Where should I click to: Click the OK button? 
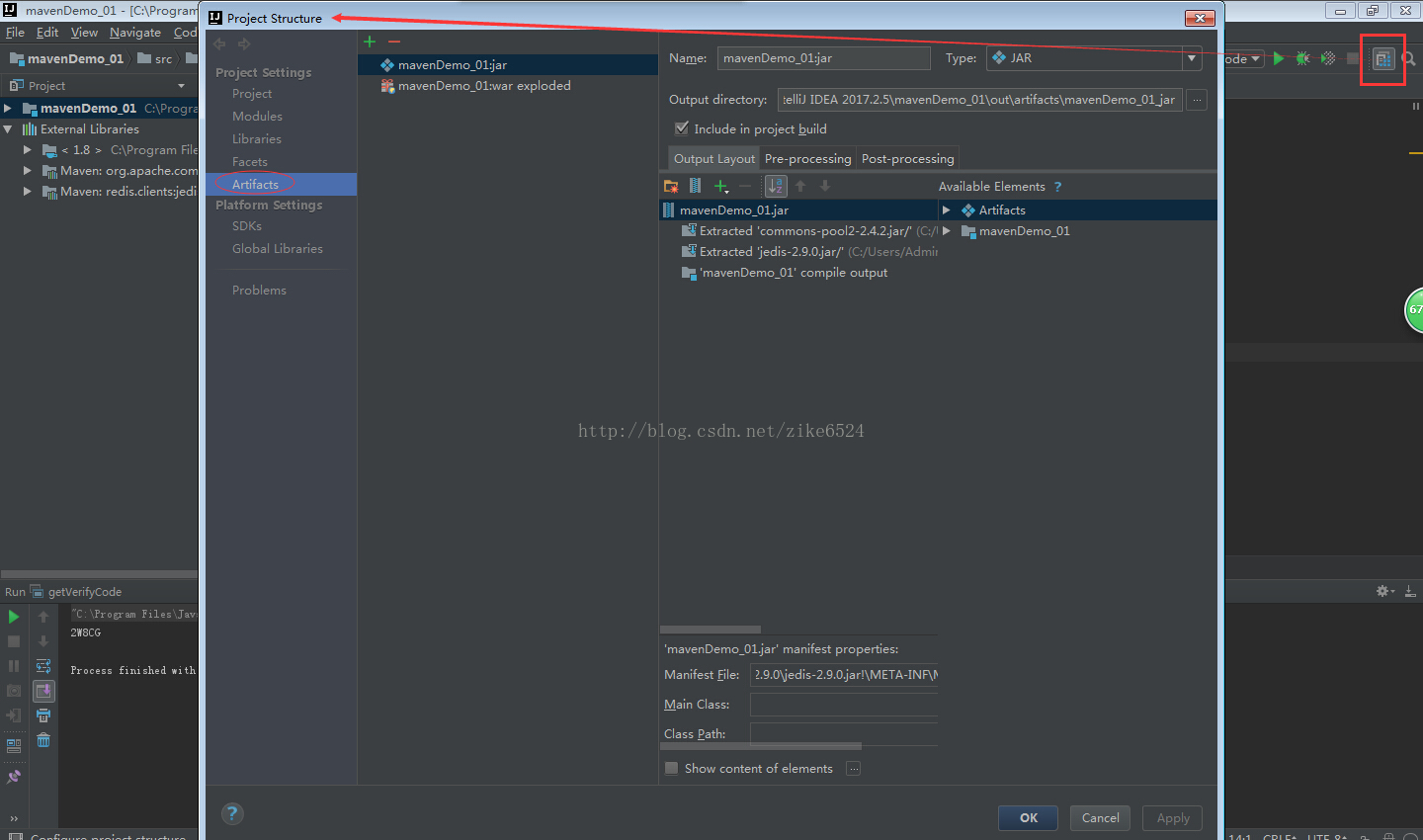(x=1028, y=817)
